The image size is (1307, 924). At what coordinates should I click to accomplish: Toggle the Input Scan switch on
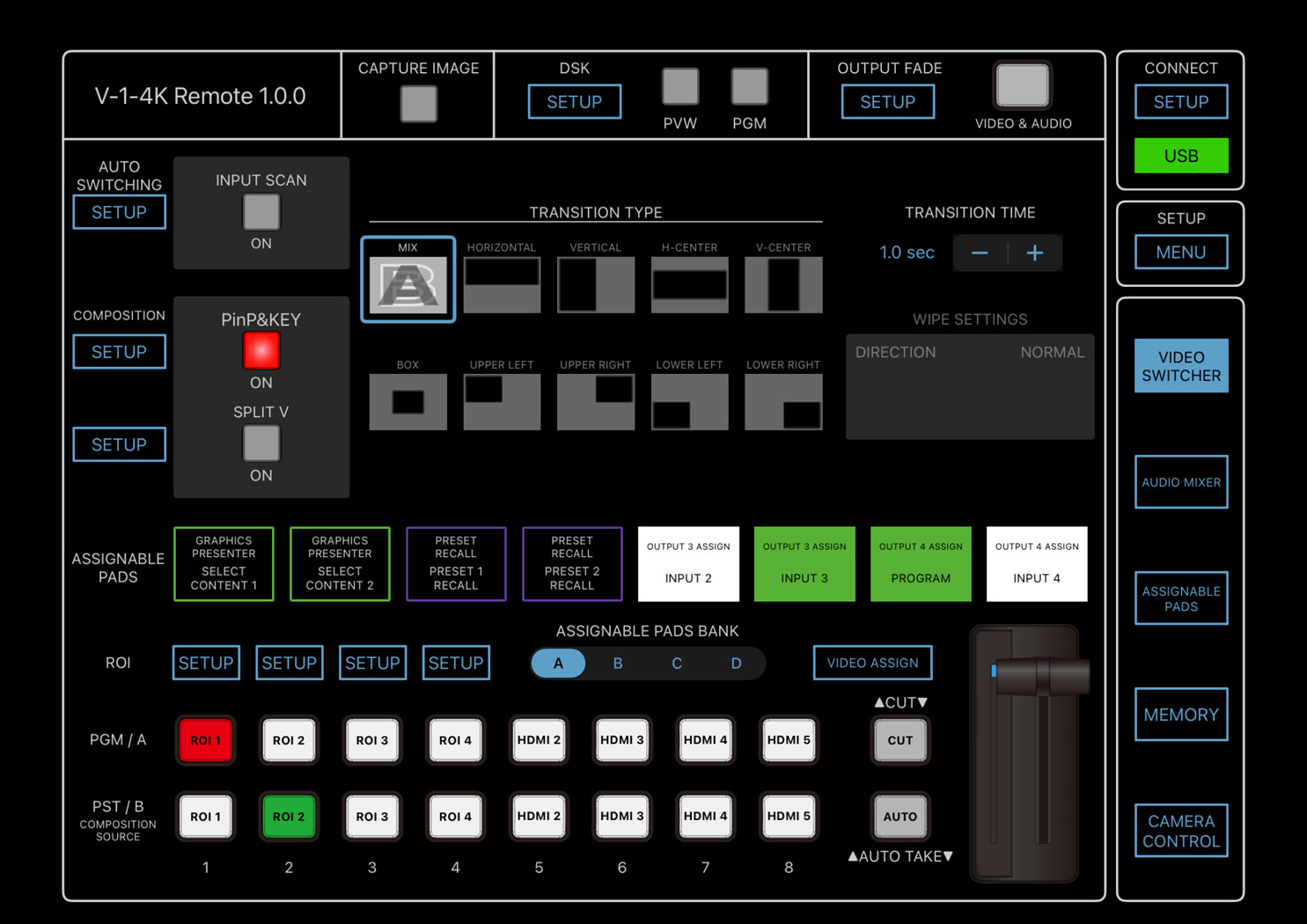(x=261, y=212)
